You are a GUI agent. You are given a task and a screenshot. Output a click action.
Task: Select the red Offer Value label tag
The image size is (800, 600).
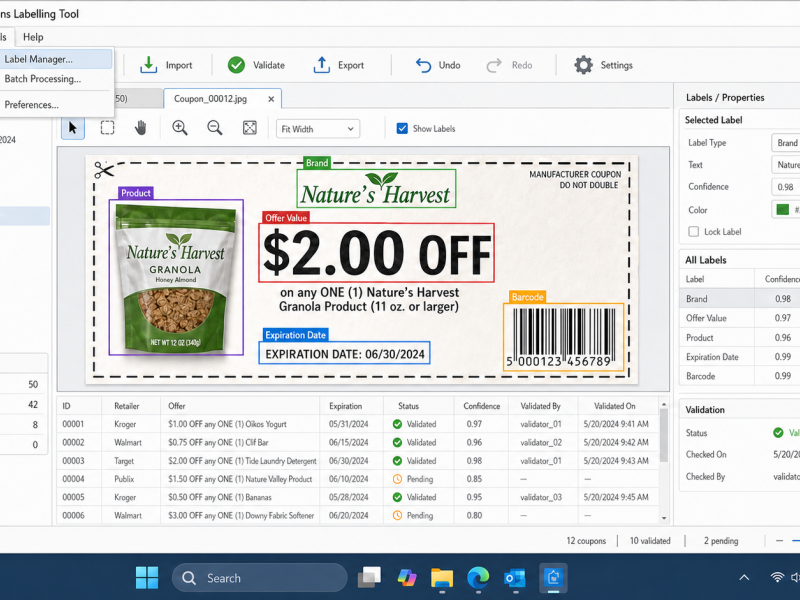pos(286,218)
